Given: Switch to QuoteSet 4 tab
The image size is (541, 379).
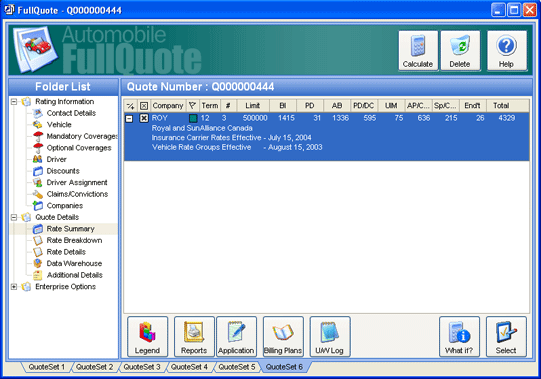Looking at the screenshot, I should (189, 367).
